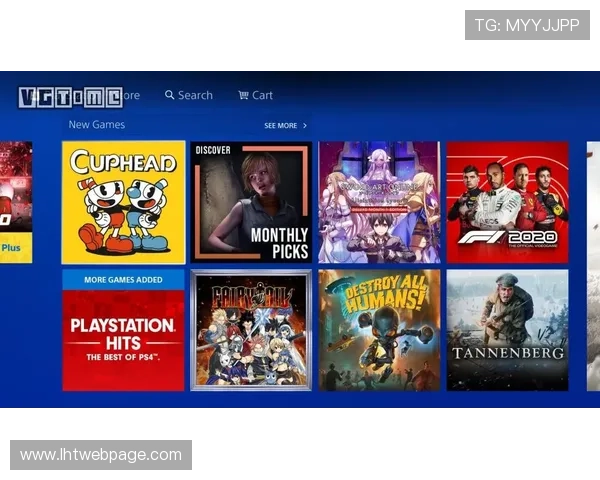The width and height of the screenshot is (600, 480).
Task: Open the Discover Monthly Picks tile
Action: 251,202
